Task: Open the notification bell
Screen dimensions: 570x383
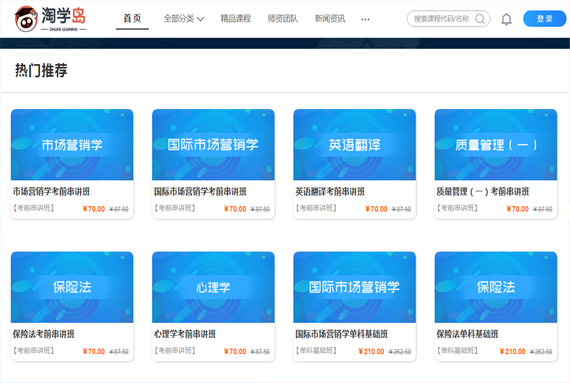Action: [x=506, y=19]
